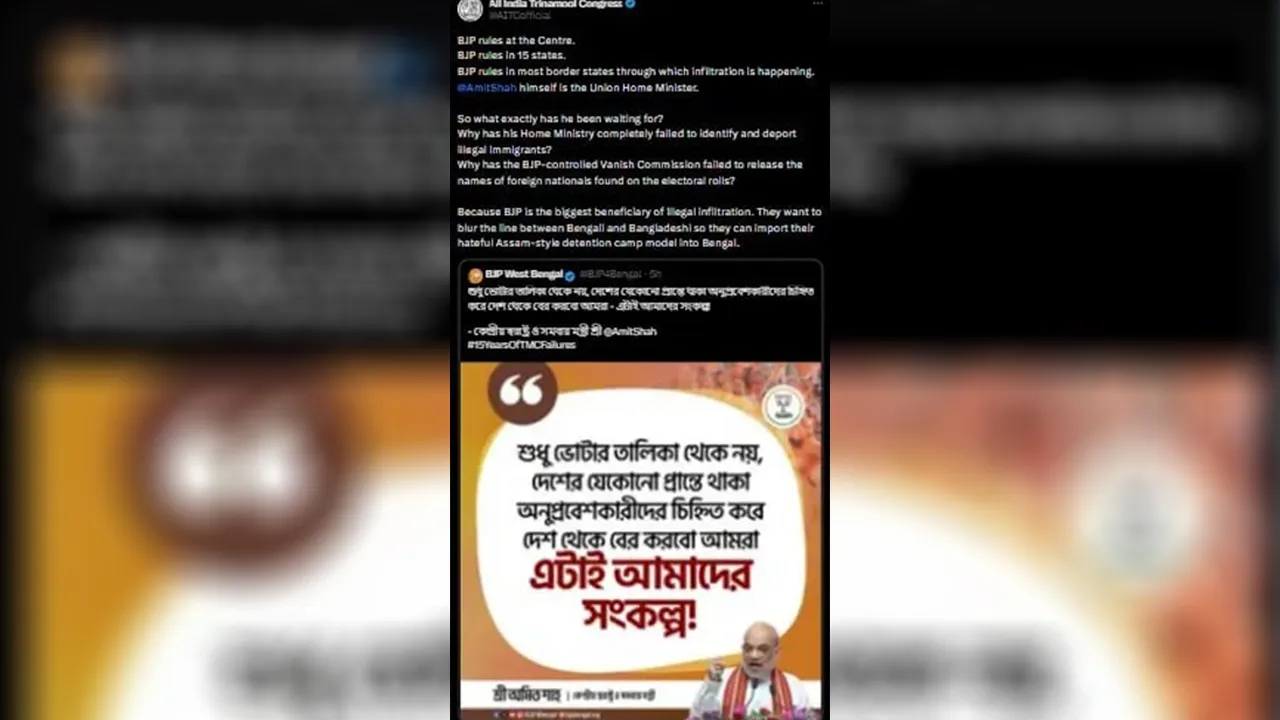This screenshot has width=1280, height=720.
Task: Open the #15YearsOfTMCFailures hashtag
Action: [x=521, y=345]
